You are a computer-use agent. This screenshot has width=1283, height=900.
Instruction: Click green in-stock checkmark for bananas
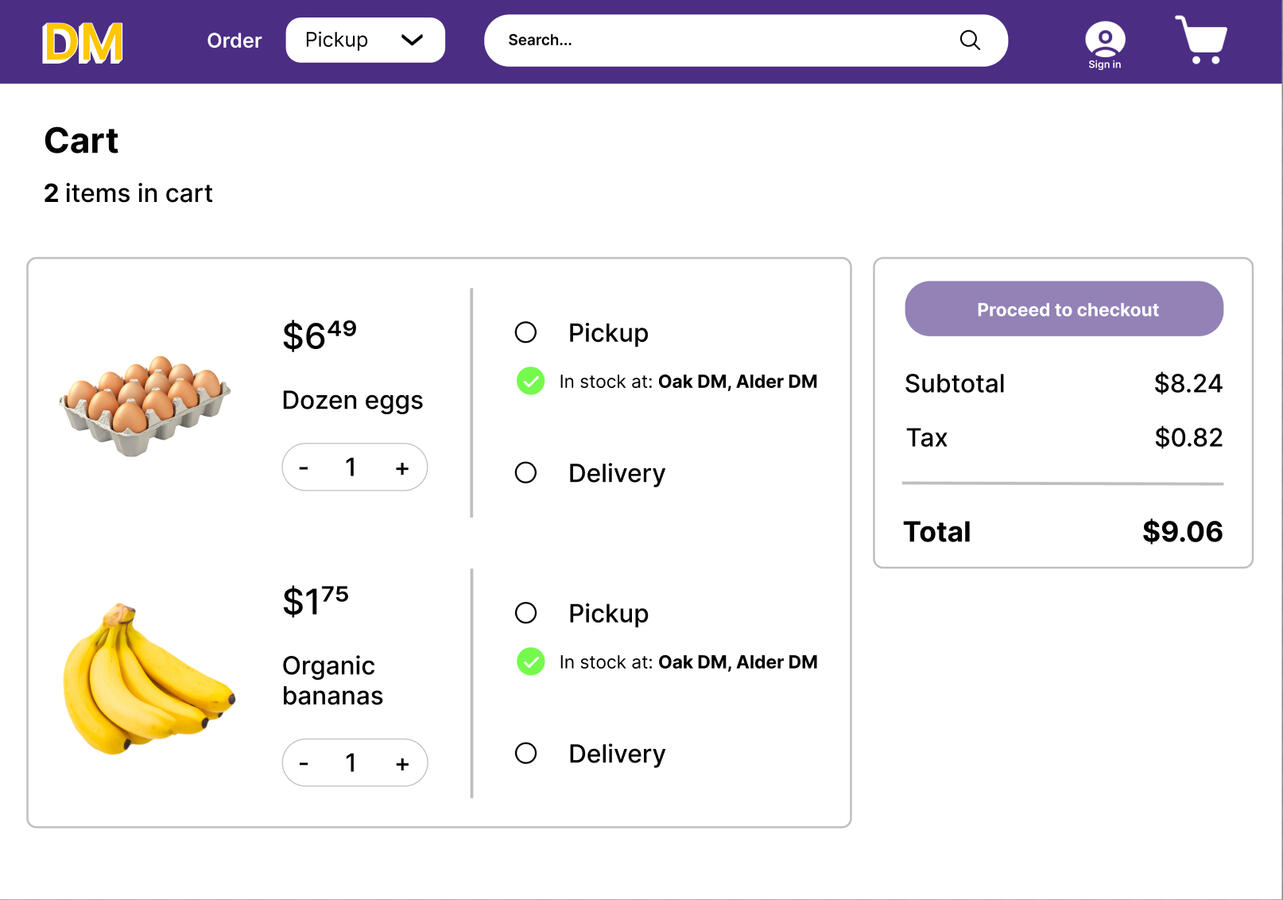[530, 662]
